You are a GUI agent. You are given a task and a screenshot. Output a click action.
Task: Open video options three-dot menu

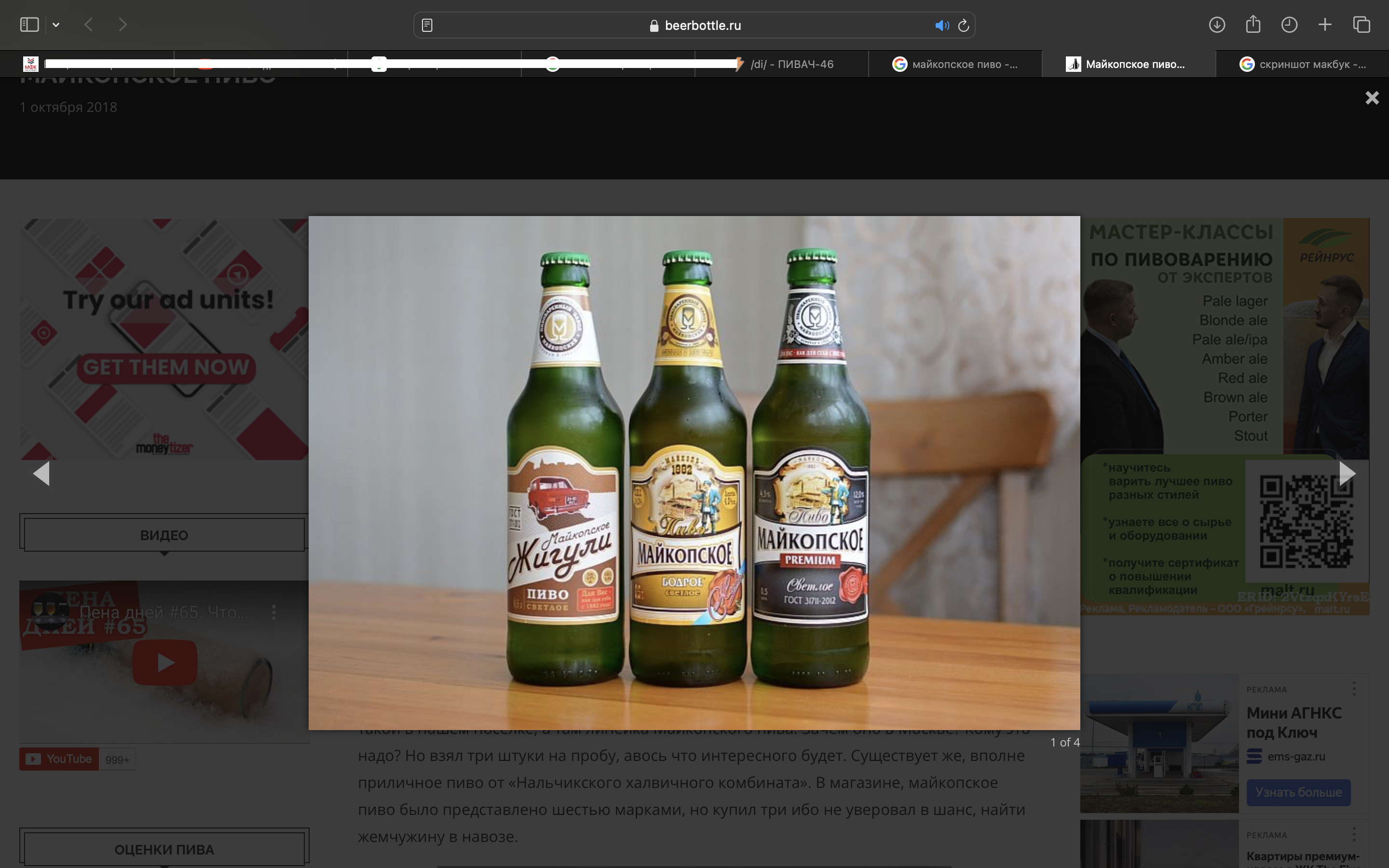tap(274, 612)
